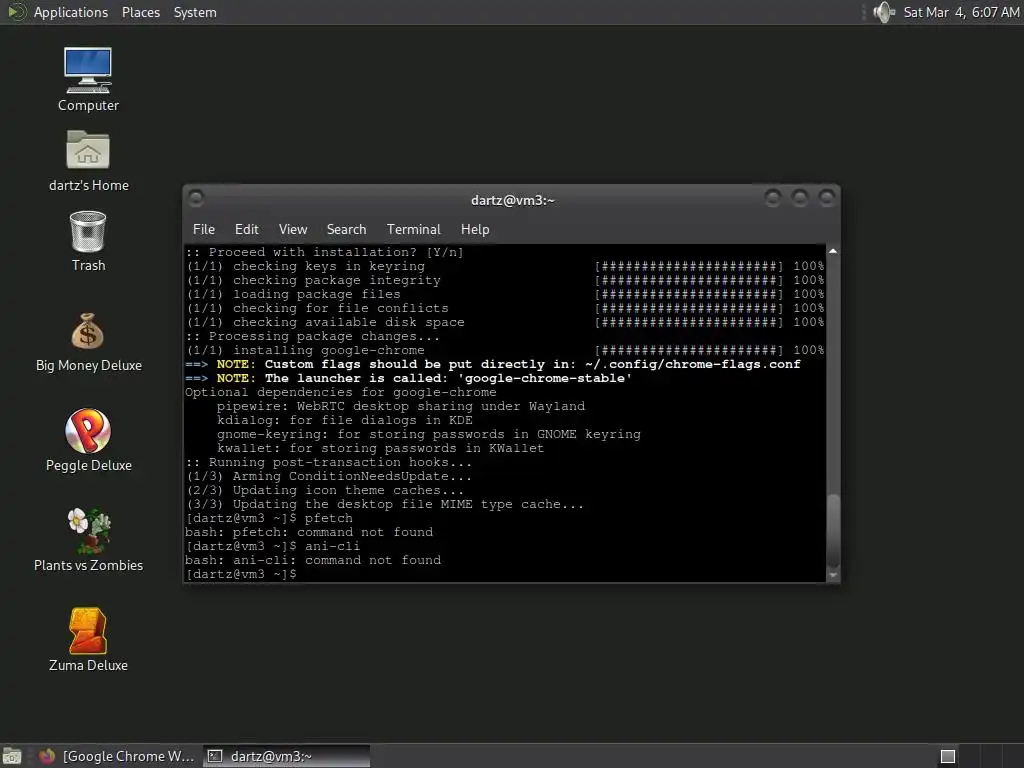
Task: Click 'bash: ani-cli: command not found' line
Action: 313,560
